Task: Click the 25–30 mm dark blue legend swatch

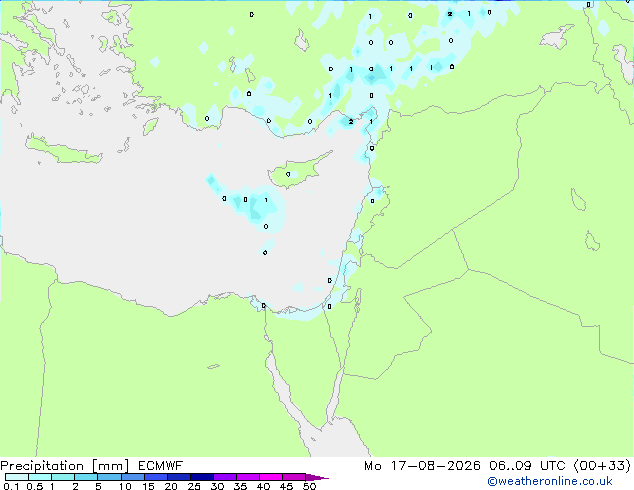Action: click(202, 477)
